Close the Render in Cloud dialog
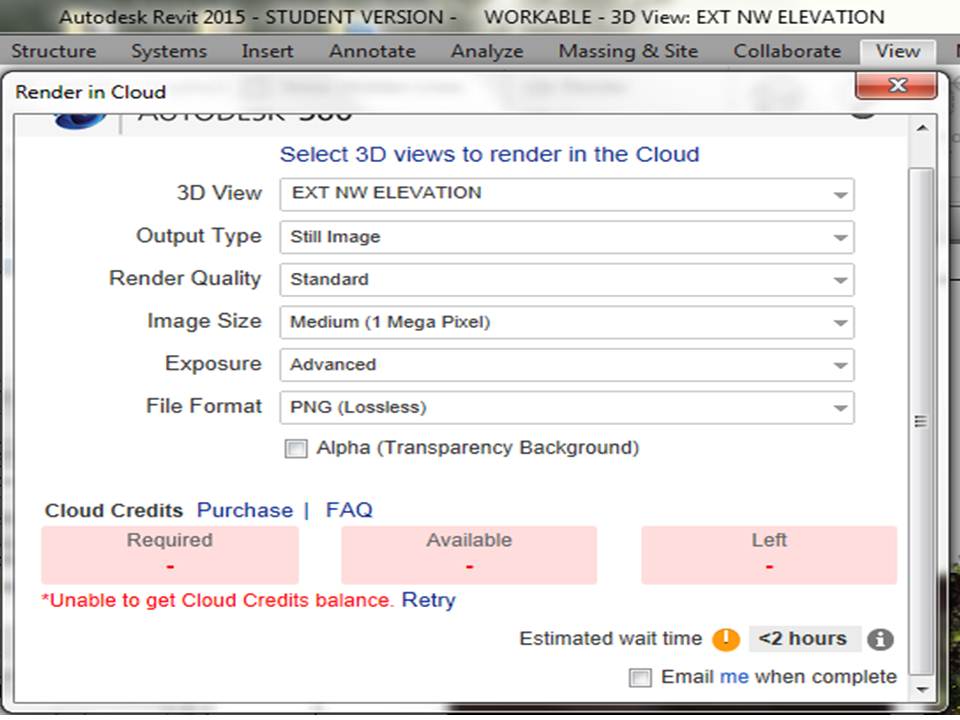This screenshot has width=960, height=720. click(x=896, y=85)
